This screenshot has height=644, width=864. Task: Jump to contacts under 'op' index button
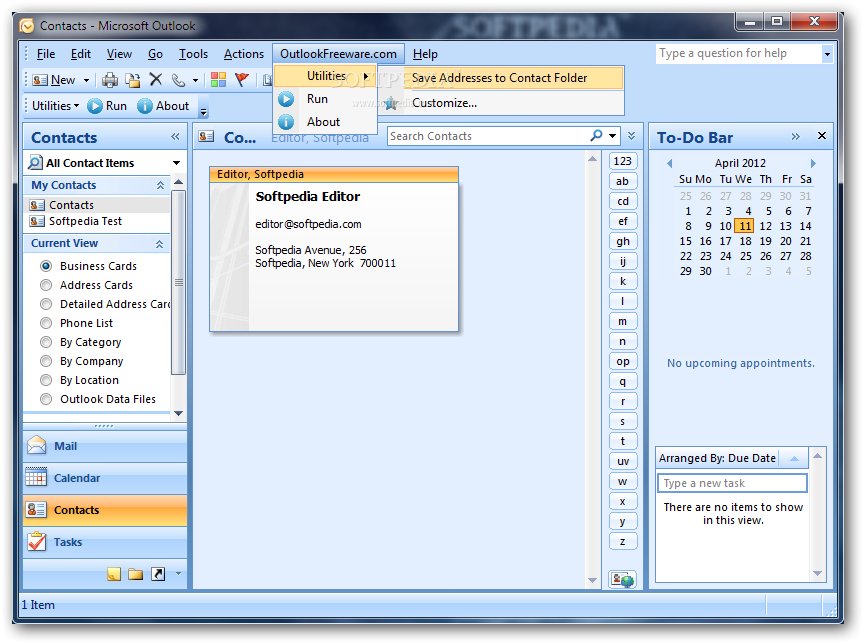(x=623, y=361)
